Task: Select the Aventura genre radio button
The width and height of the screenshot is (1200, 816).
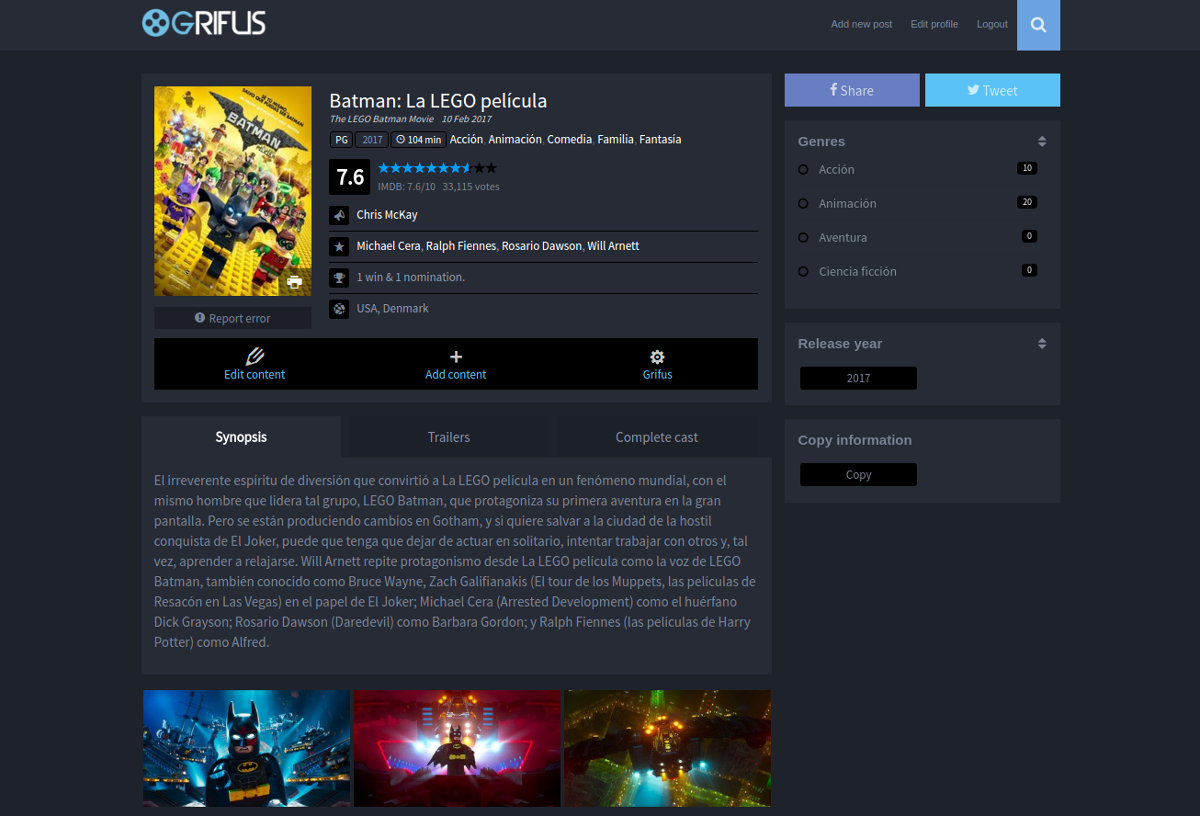Action: pos(803,238)
